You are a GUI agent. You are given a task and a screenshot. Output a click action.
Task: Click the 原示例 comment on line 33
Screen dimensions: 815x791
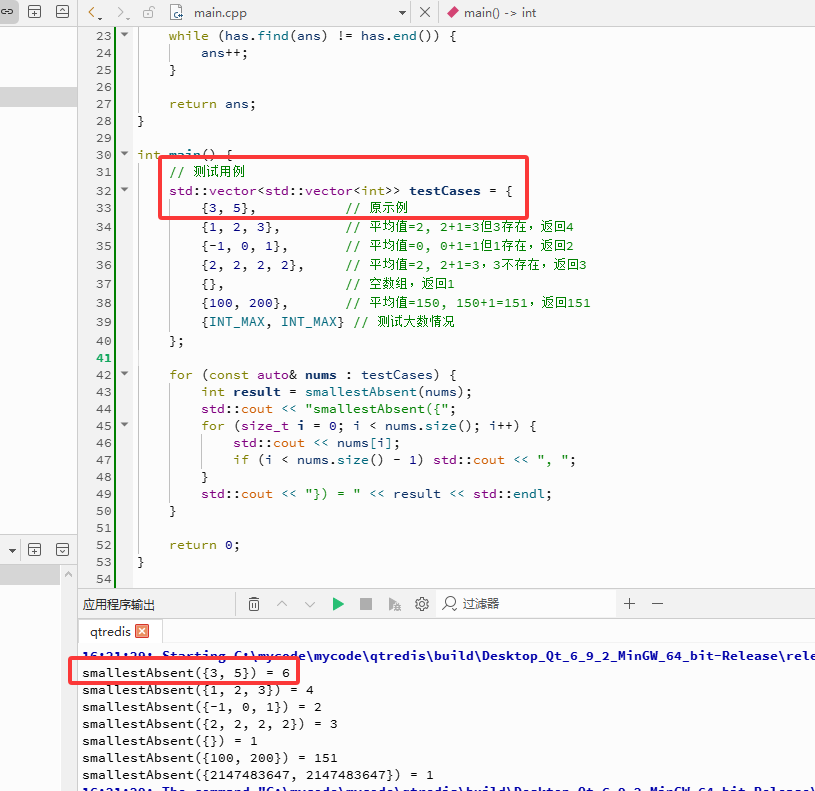click(x=376, y=208)
